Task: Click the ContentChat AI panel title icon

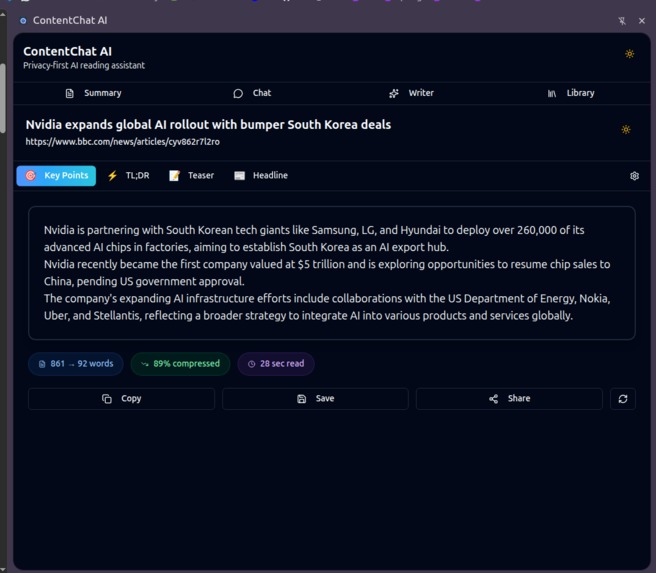Action: pos(23,20)
